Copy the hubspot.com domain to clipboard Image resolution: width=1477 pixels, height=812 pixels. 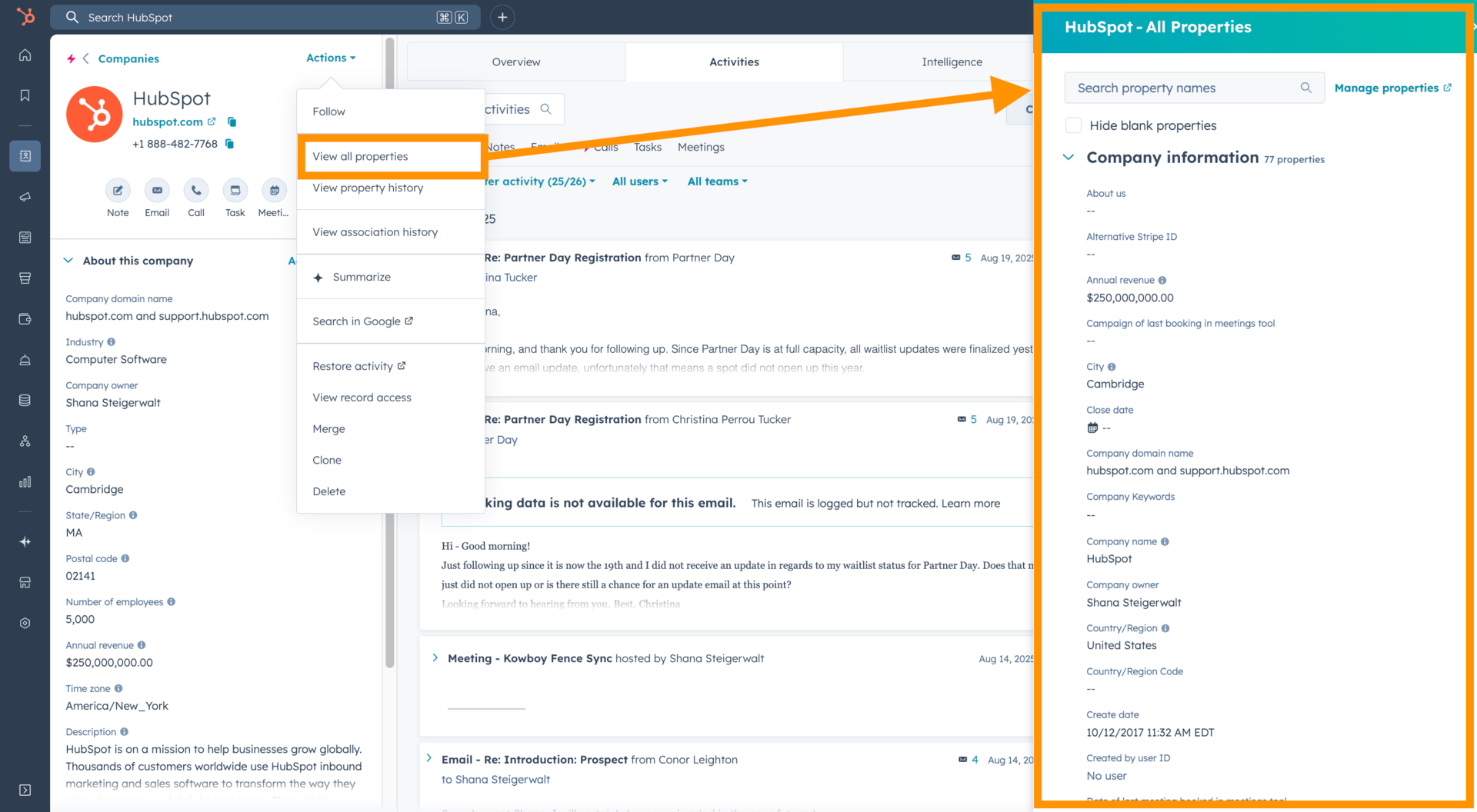(232, 121)
